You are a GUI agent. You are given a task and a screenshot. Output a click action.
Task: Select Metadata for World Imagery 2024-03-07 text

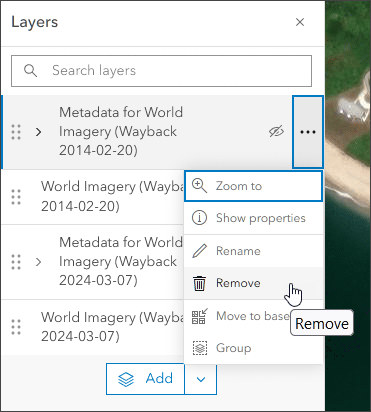[x=121, y=261]
